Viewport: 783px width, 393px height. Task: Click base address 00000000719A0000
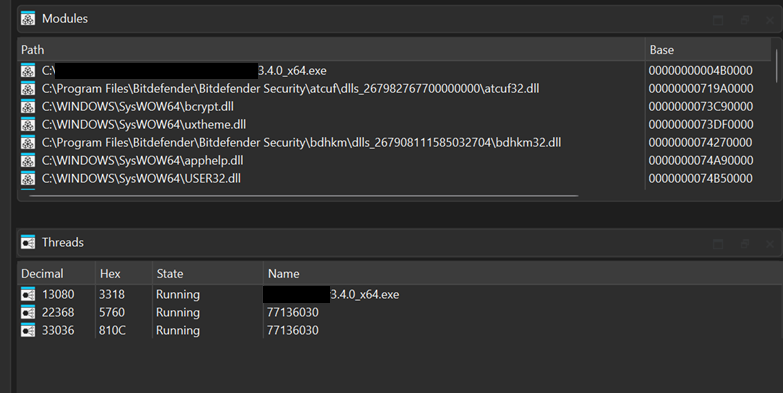700,88
